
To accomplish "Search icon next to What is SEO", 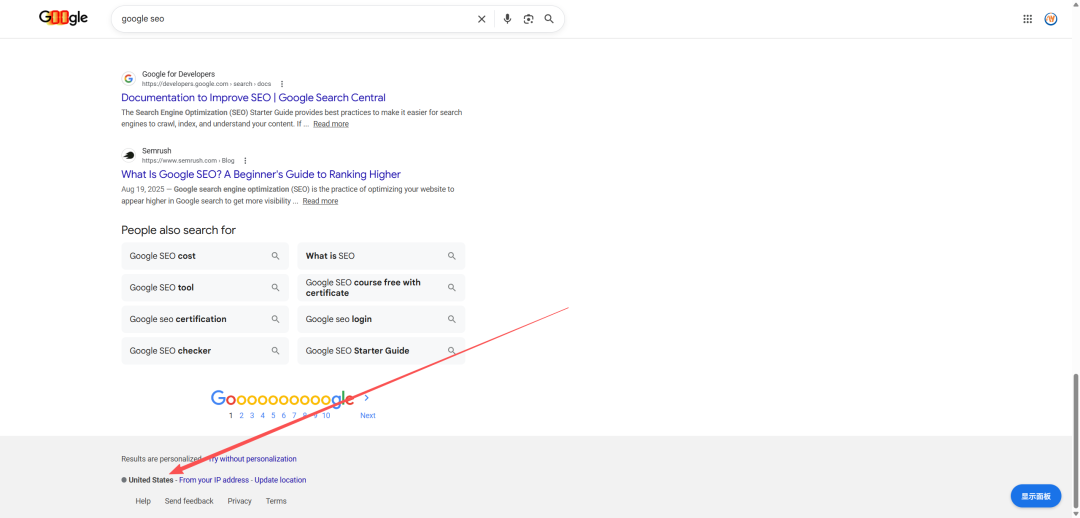I will coord(452,256).
